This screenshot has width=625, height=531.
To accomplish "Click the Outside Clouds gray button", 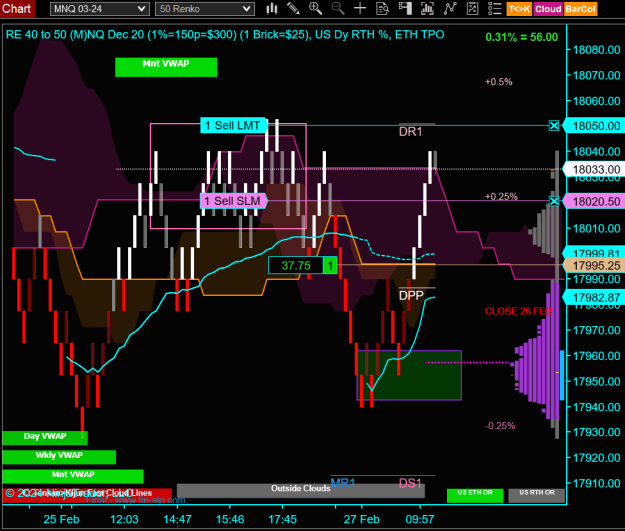I will [x=301, y=490].
